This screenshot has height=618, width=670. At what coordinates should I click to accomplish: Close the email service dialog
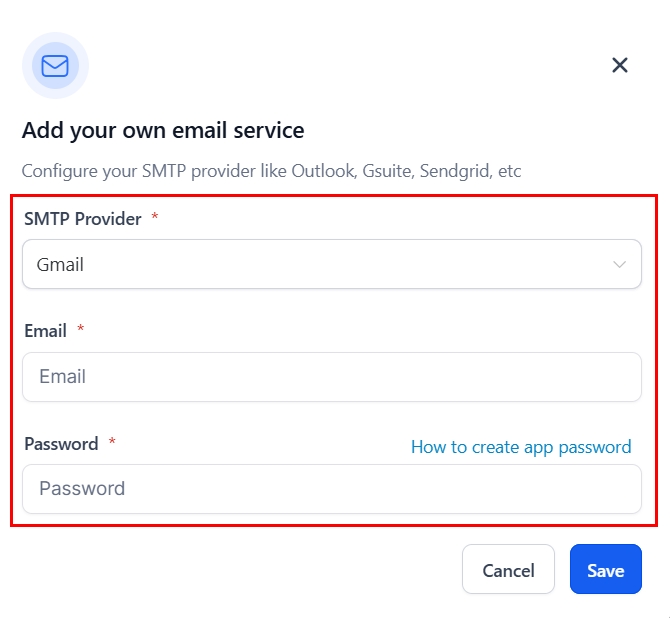(620, 65)
